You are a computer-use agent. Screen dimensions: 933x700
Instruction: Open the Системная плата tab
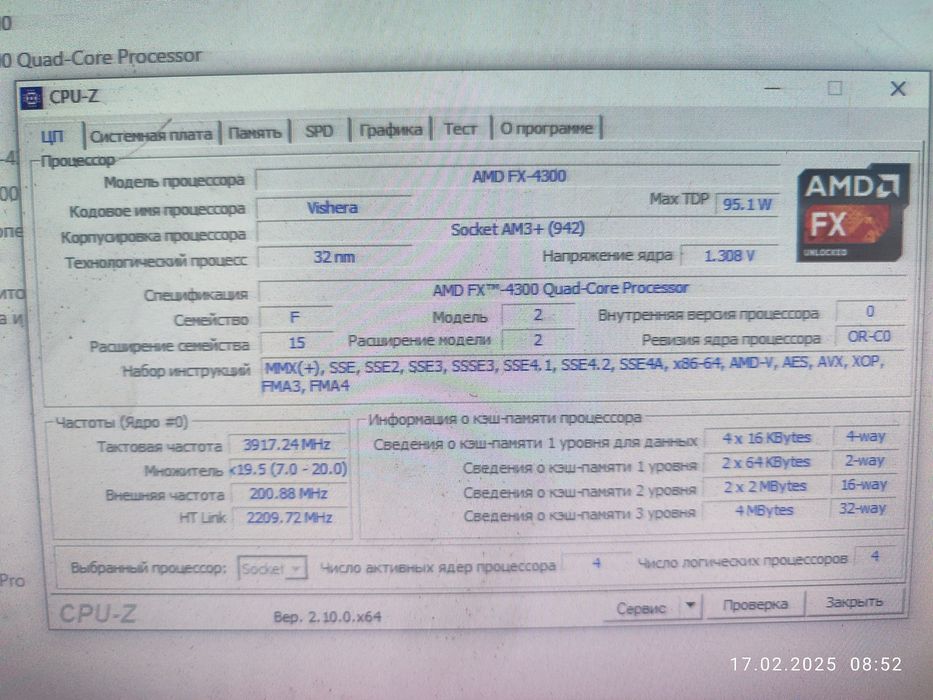(x=151, y=136)
